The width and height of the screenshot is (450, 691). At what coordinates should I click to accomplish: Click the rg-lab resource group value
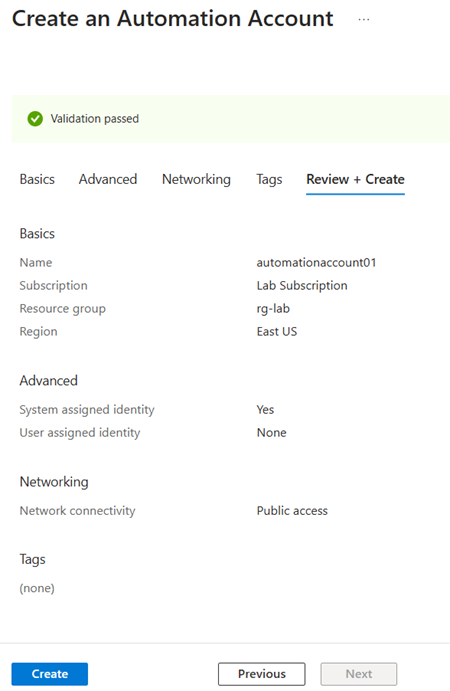click(x=273, y=308)
